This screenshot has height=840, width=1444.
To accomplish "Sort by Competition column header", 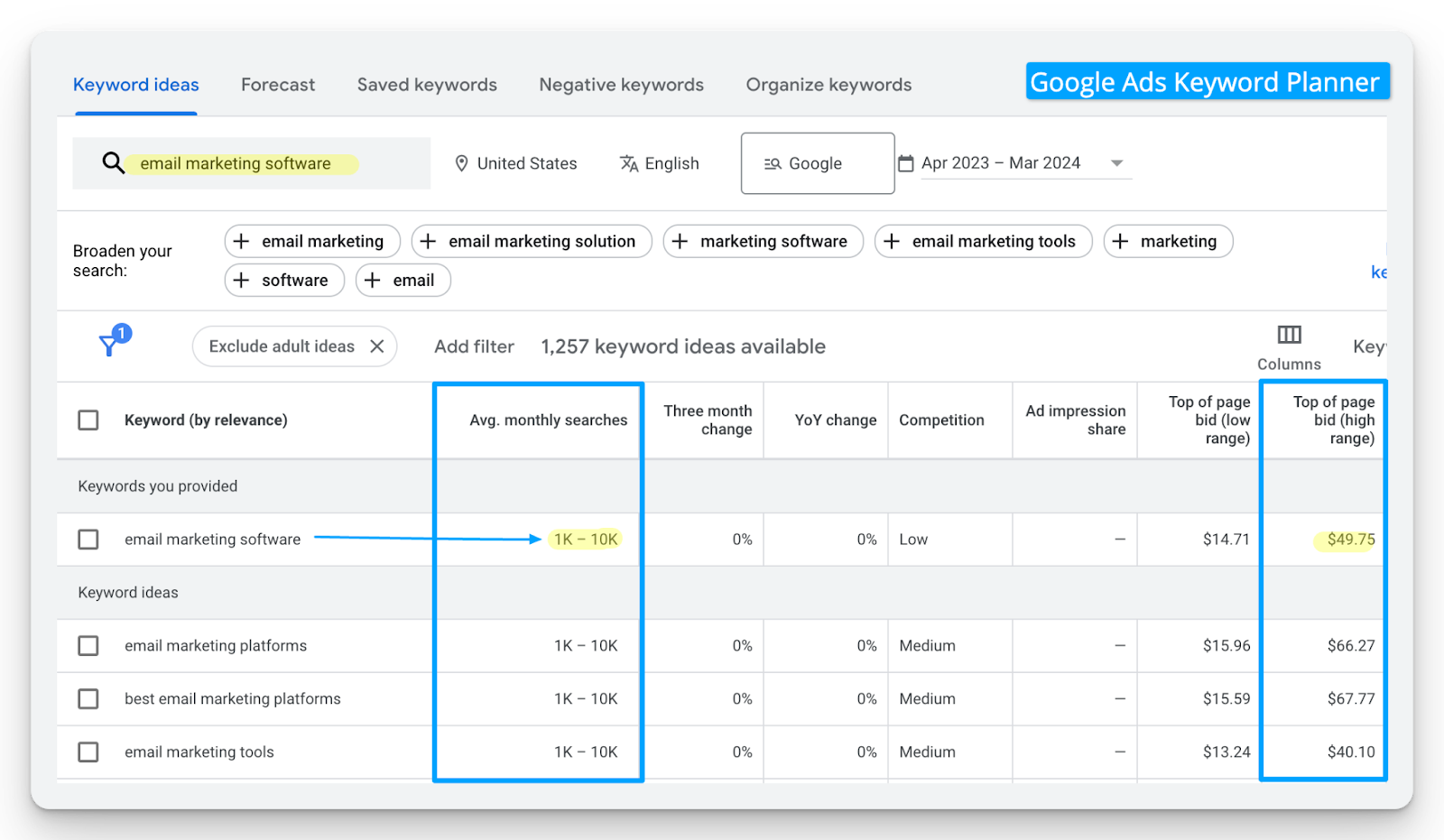I will pyautogui.click(x=941, y=420).
